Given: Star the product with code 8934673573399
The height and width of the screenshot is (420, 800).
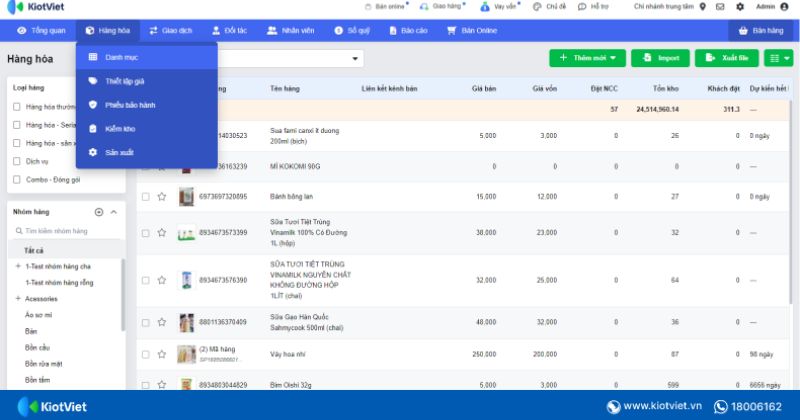Looking at the screenshot, I should click(162, 233).
